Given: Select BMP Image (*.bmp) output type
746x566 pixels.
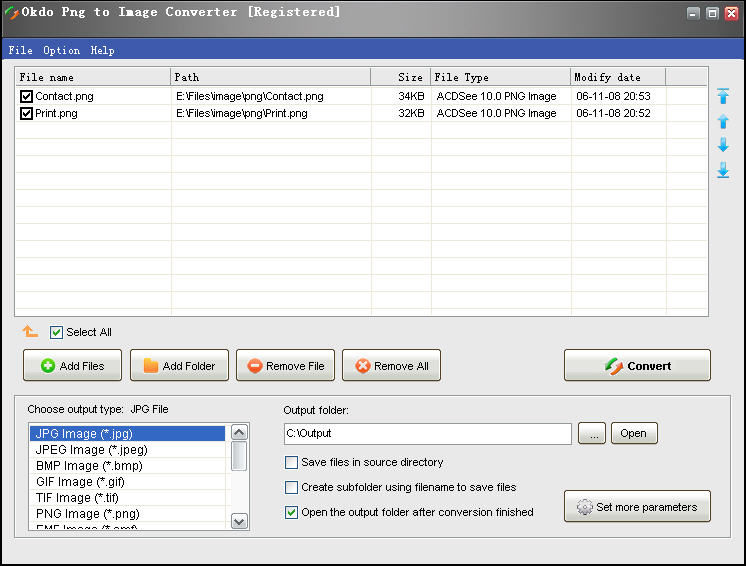Looking at the screenshot, I should click(x=127, y=466).
